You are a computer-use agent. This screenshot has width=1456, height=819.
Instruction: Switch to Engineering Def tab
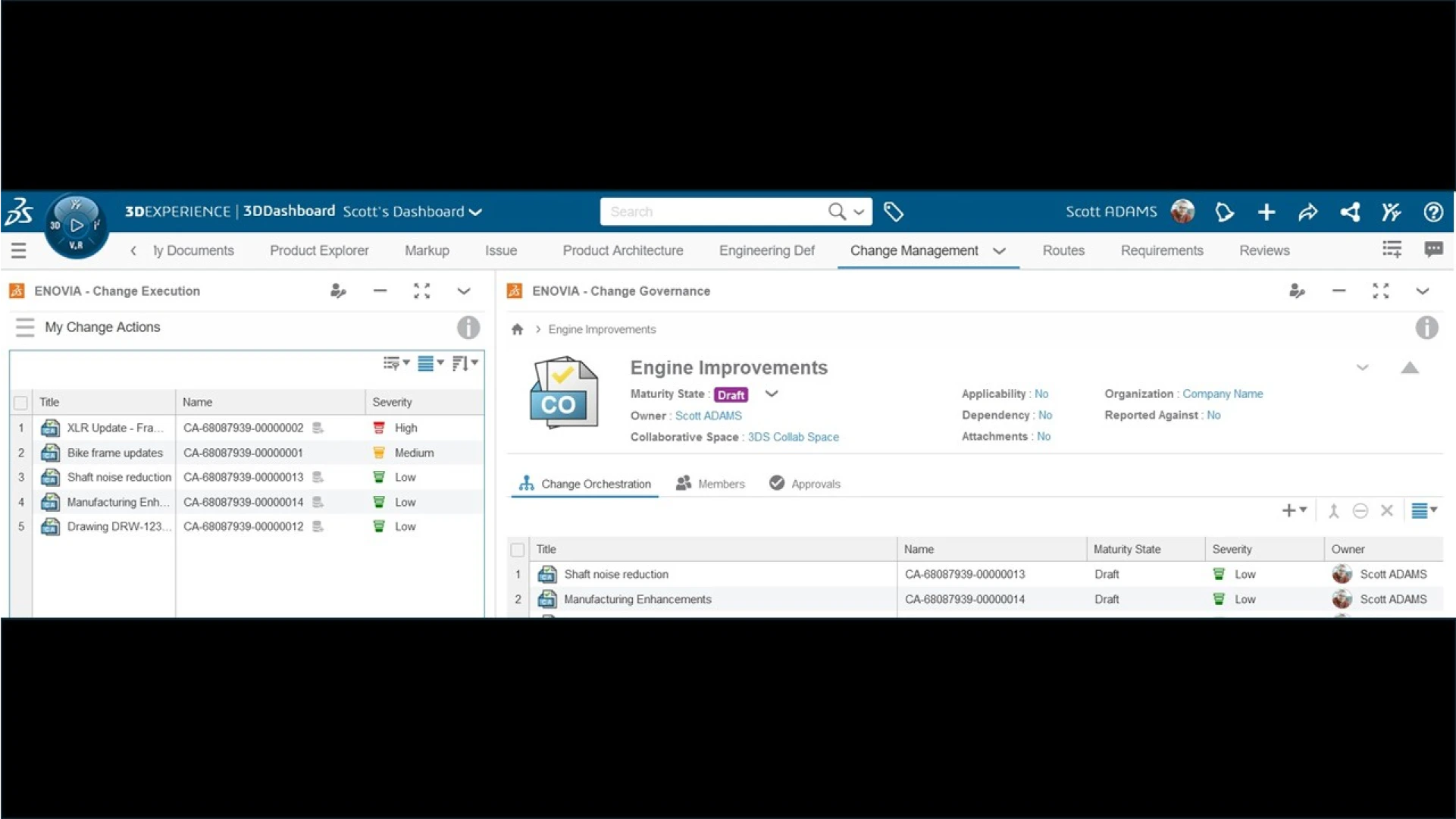pos(766,250)
